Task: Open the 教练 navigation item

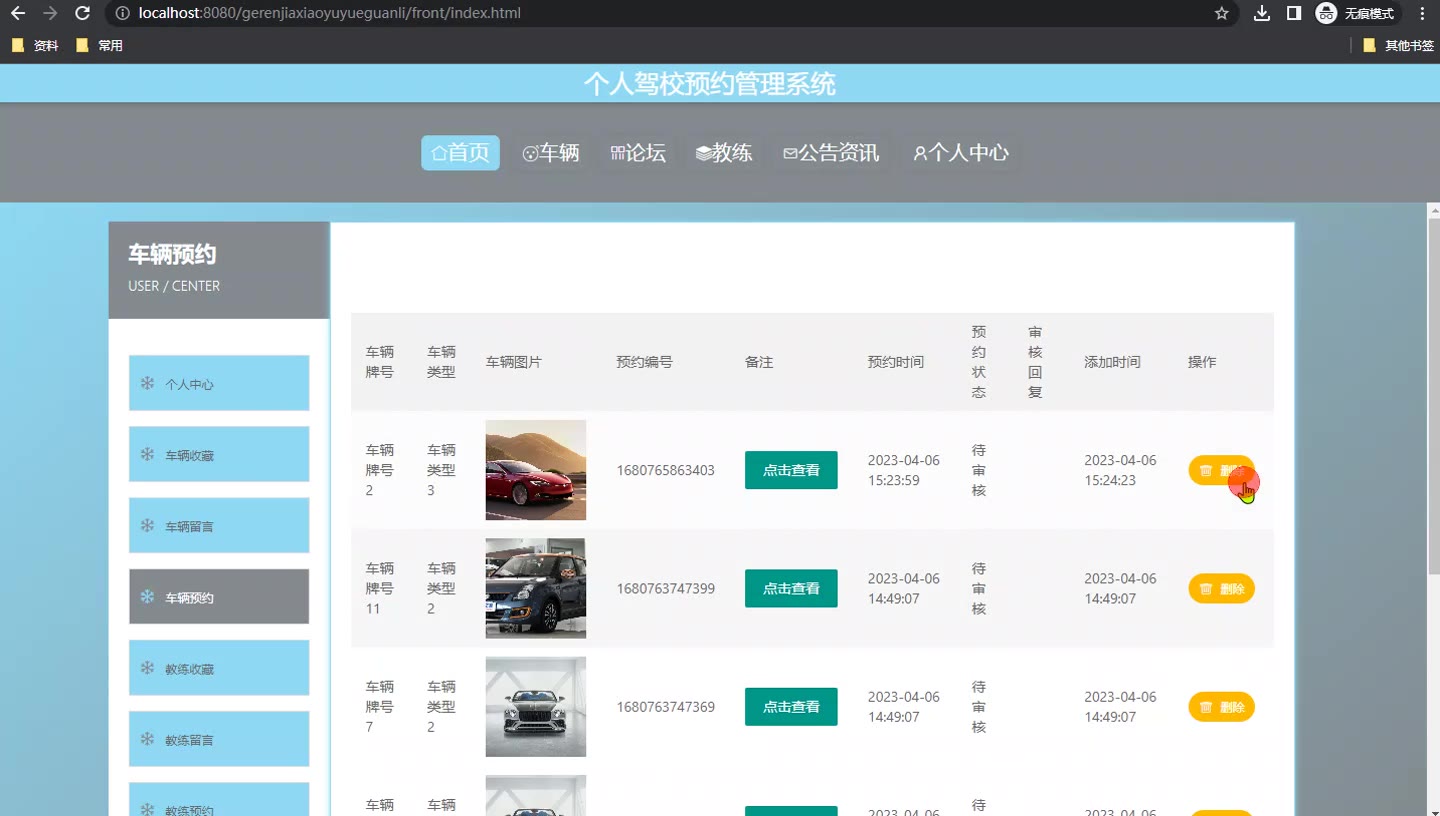Action: [724, 153]
